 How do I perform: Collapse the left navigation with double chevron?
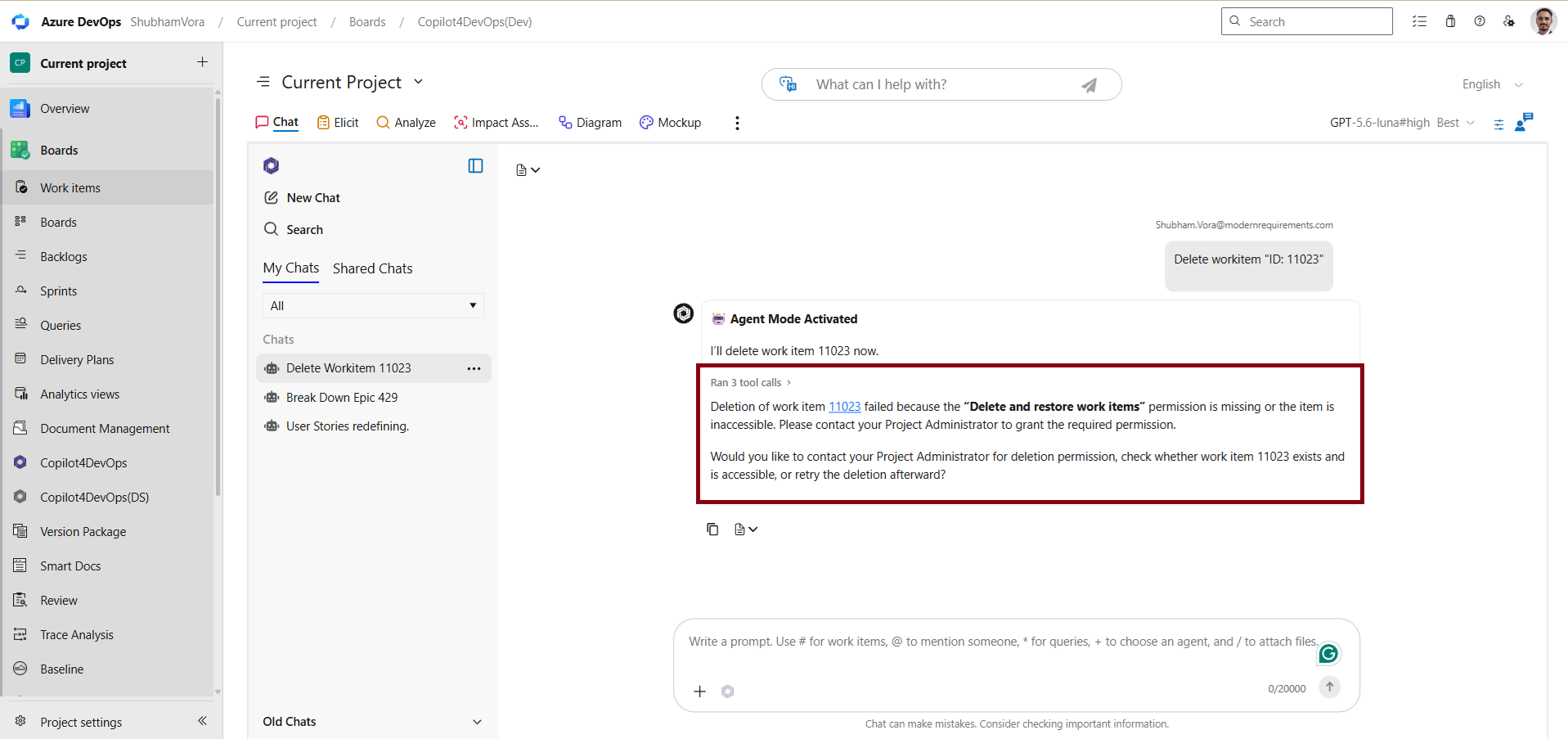202,721
